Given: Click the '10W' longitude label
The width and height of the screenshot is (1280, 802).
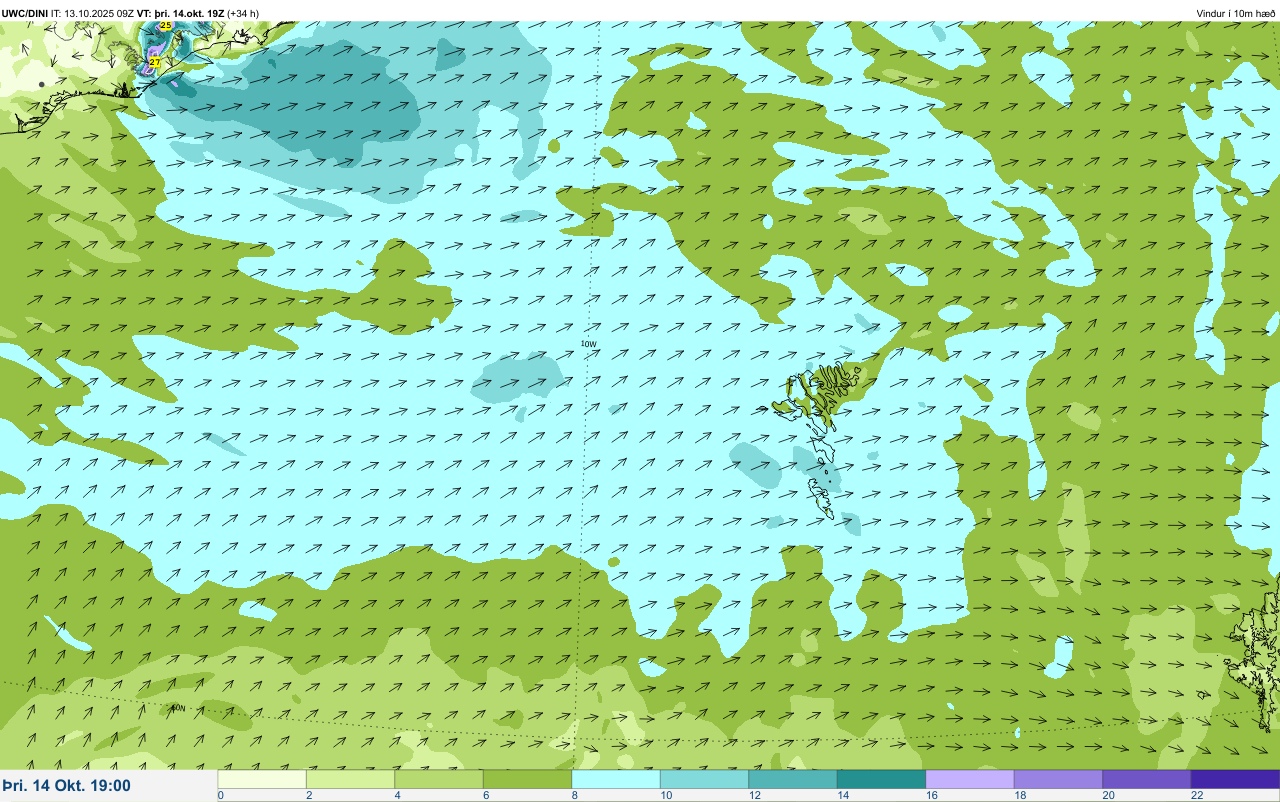Looking at the screenshot, I should tap(588, 344).
